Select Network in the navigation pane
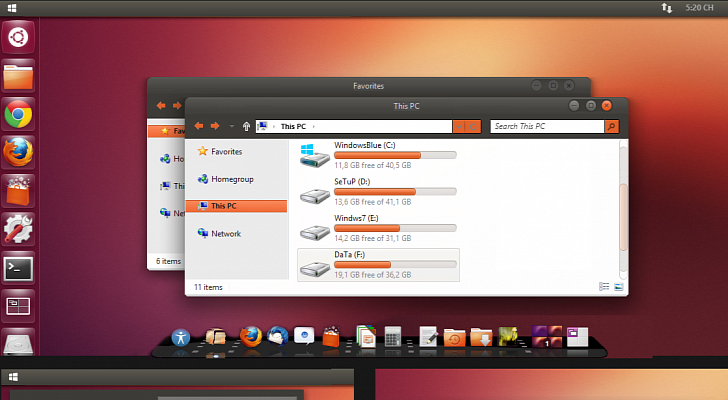The width and height of the screenshot is (728, 400). (225, 233)
